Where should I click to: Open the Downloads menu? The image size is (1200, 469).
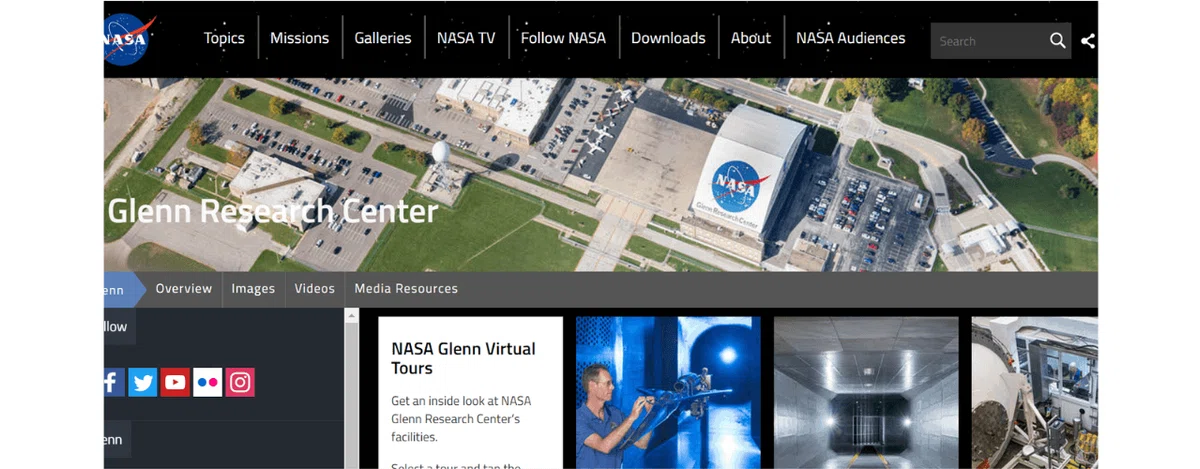(x=668, y=38)
